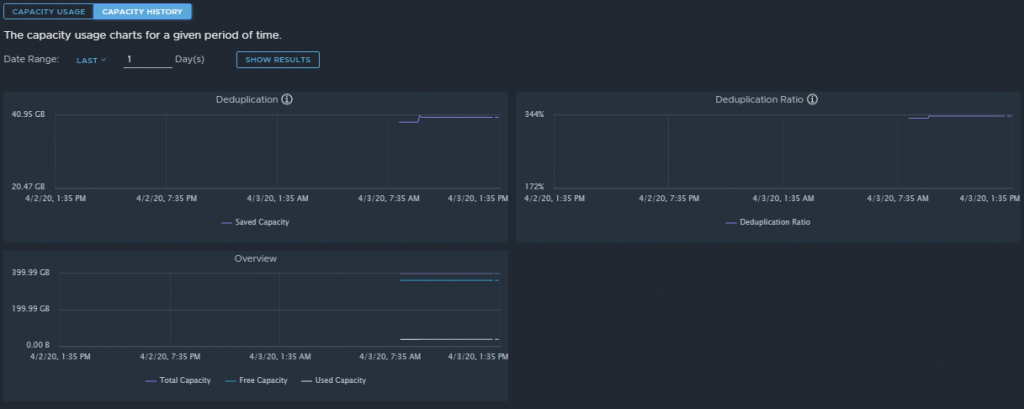The height and width of the screenshot is (409, 1024).
Task: Click the Free Capacity legend color marker
Action: [230, 381]
